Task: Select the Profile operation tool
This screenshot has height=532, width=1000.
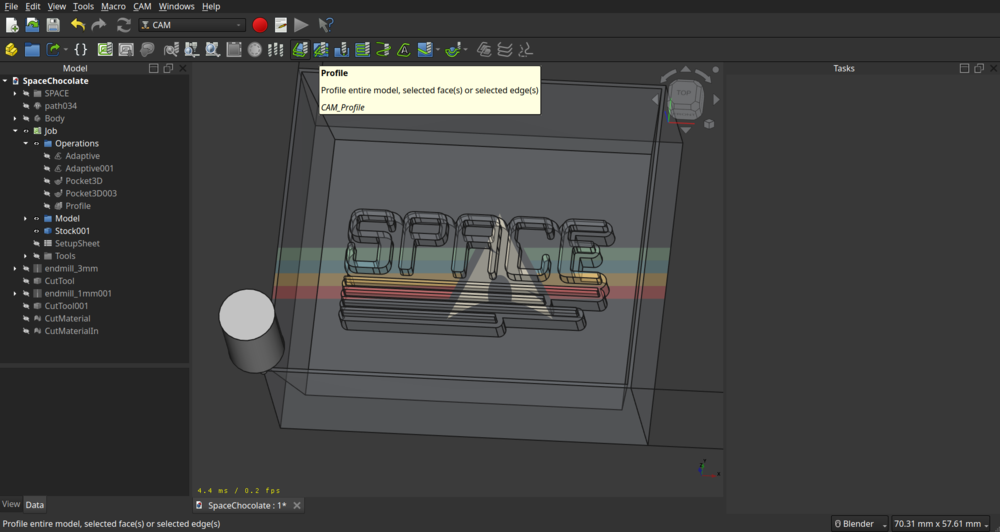Action: (300, 49)
